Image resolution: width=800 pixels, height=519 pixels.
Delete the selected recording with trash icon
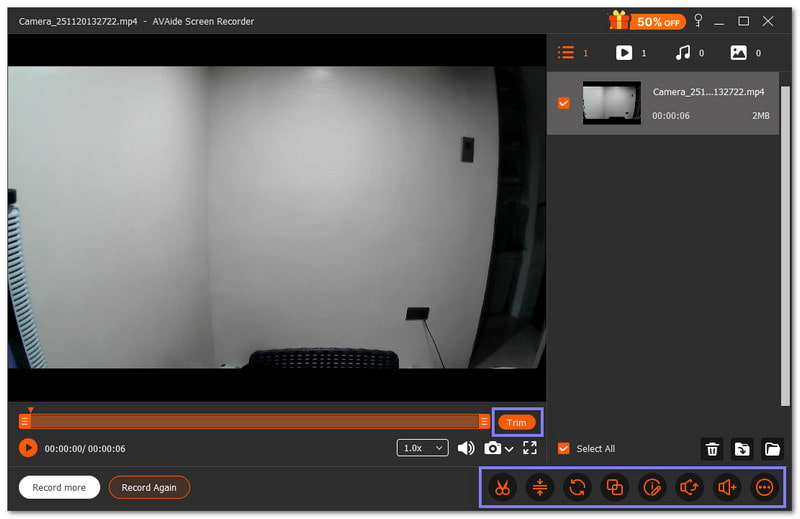tap(712, 449)
